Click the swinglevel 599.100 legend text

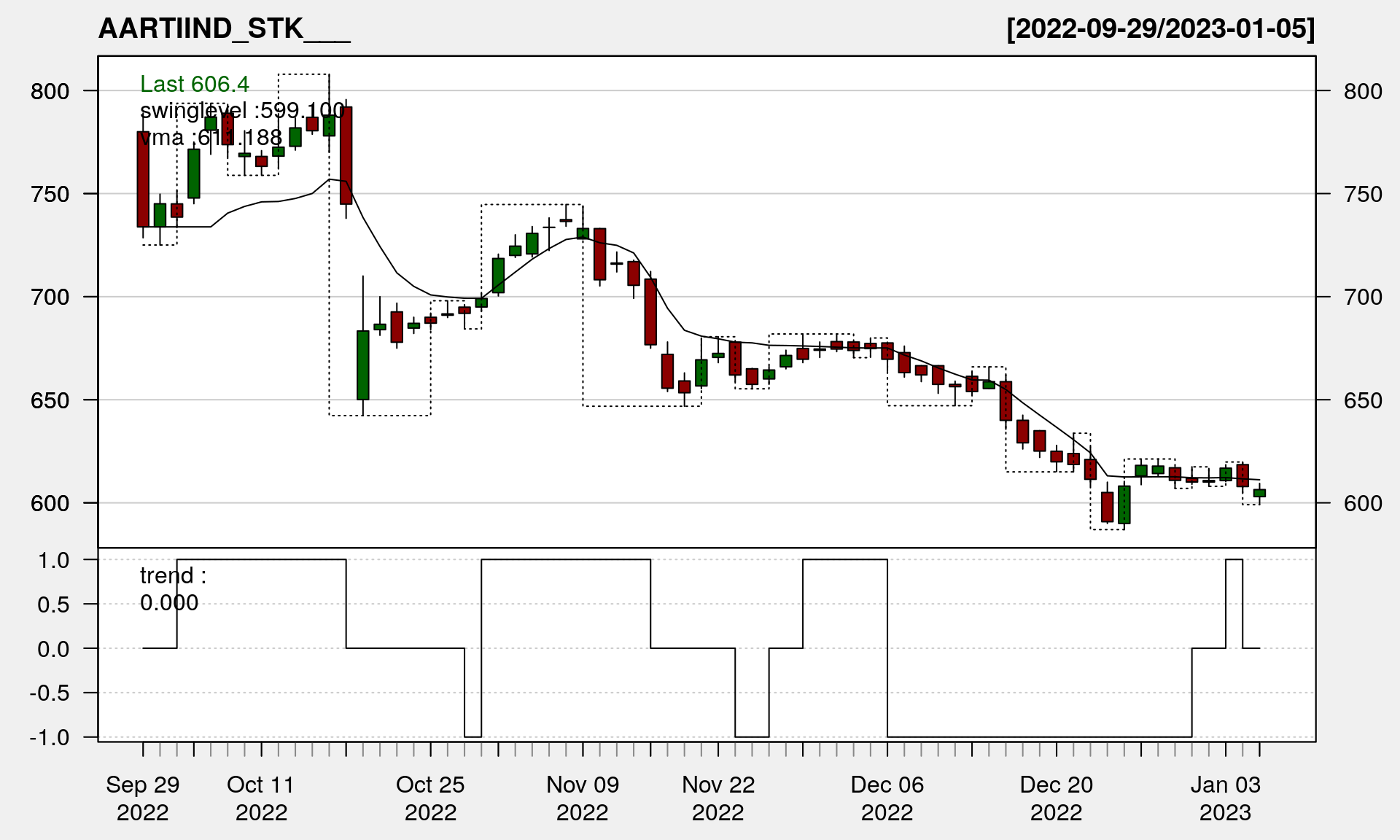click(x=242, y=111)
